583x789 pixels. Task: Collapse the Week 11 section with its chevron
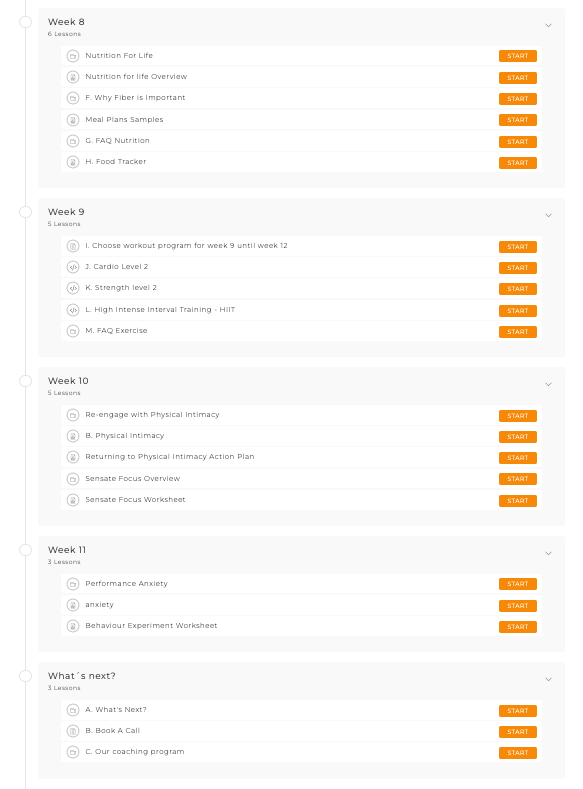(548, 554)
